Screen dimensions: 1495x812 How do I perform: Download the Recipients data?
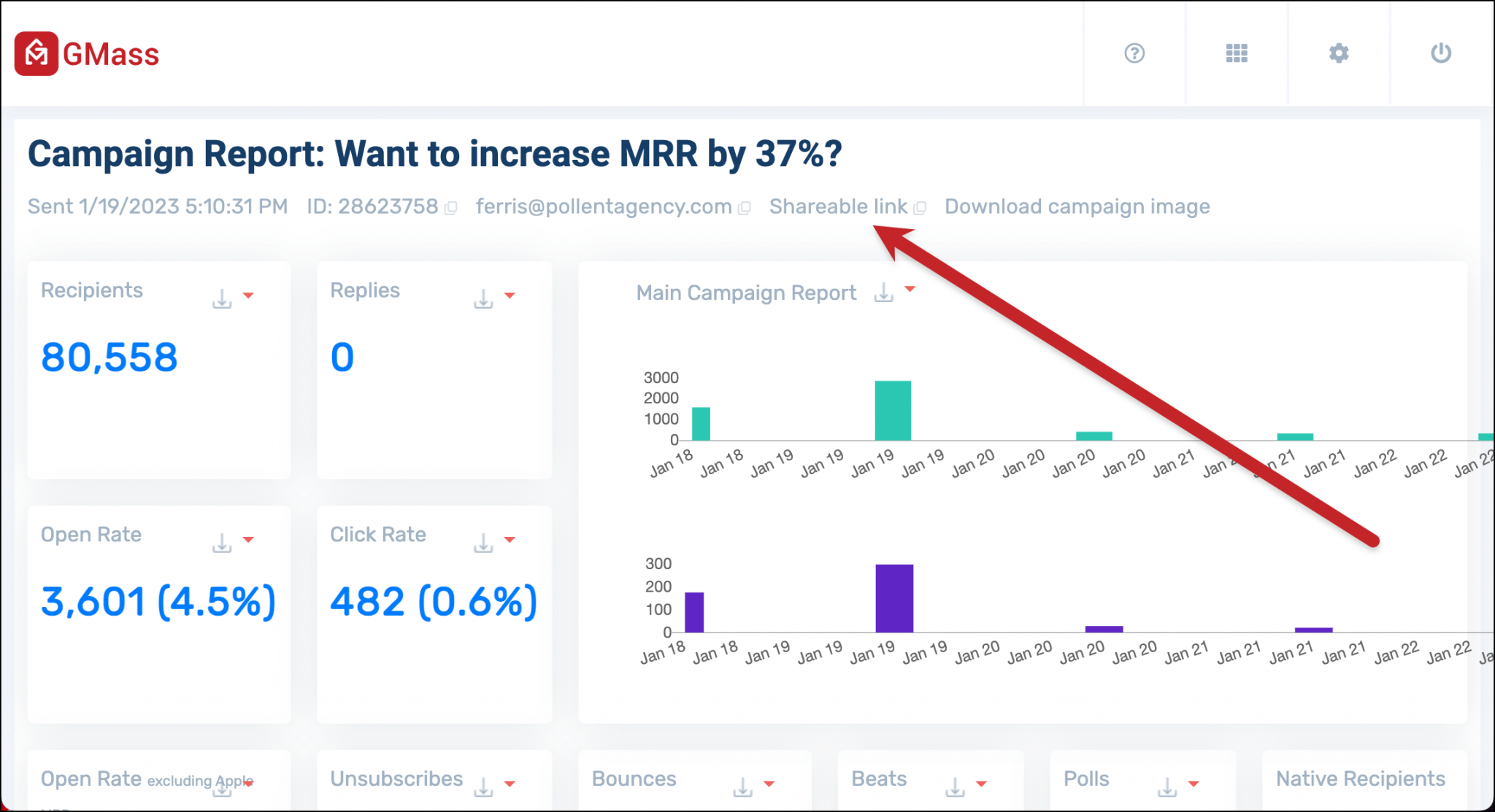point(221,296)
